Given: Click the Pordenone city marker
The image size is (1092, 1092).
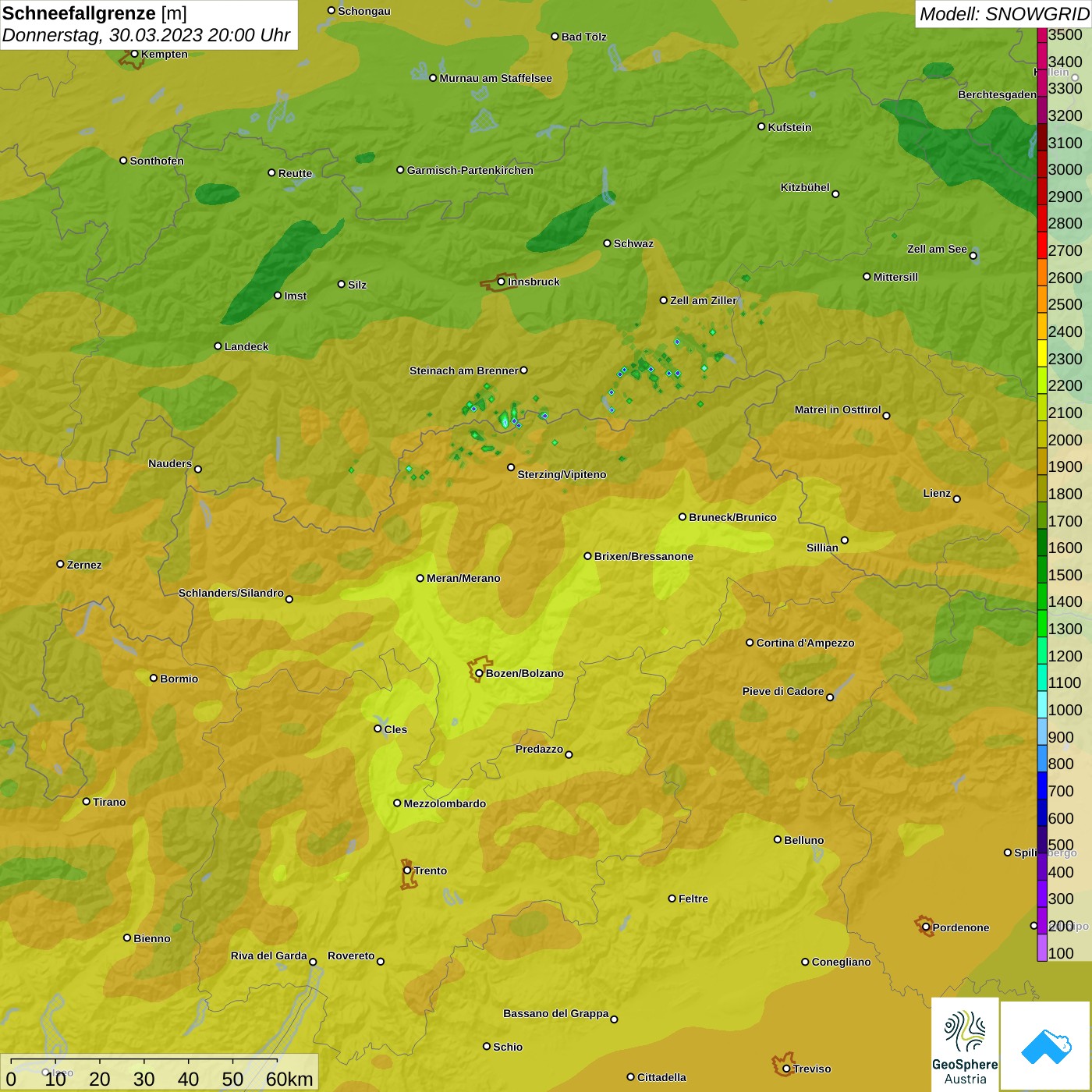Looking at the screenshot, I should click(x=926, y=927).
